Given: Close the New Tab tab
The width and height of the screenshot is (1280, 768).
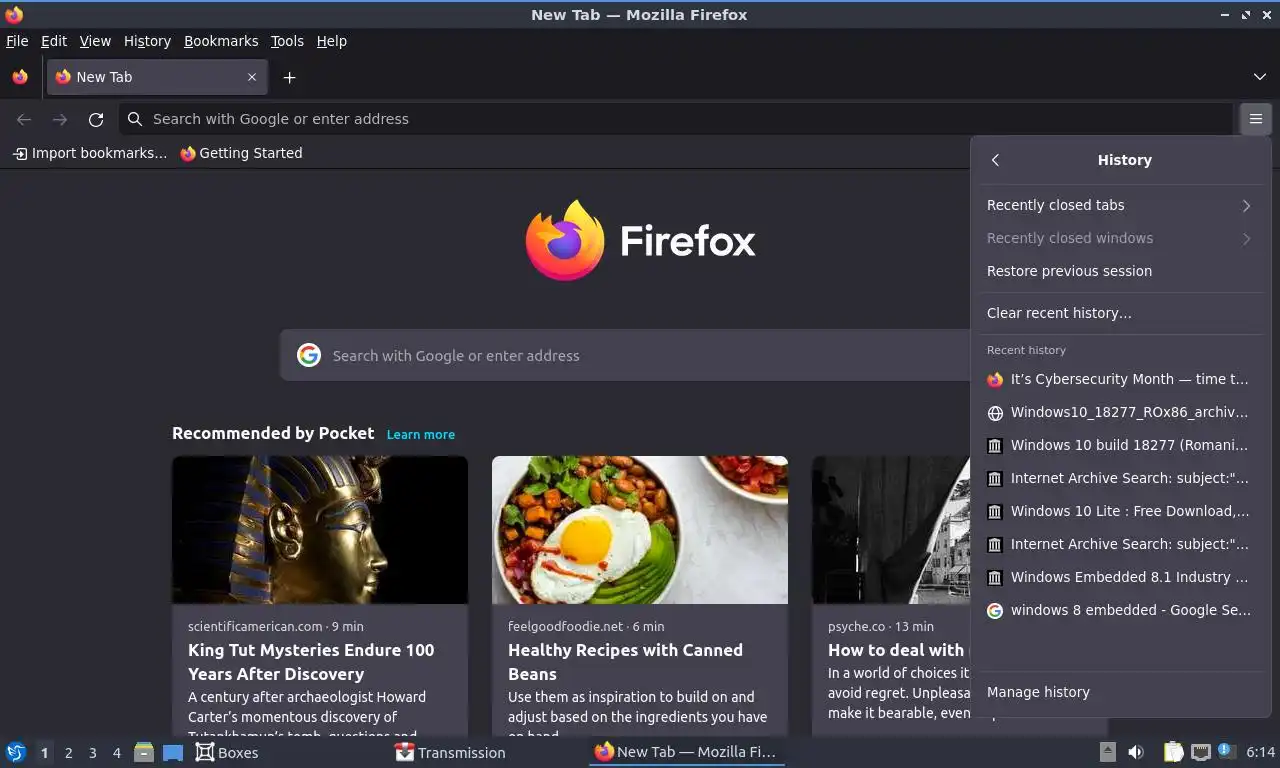Looking at the screenshot, I should (x=252, y=77).
